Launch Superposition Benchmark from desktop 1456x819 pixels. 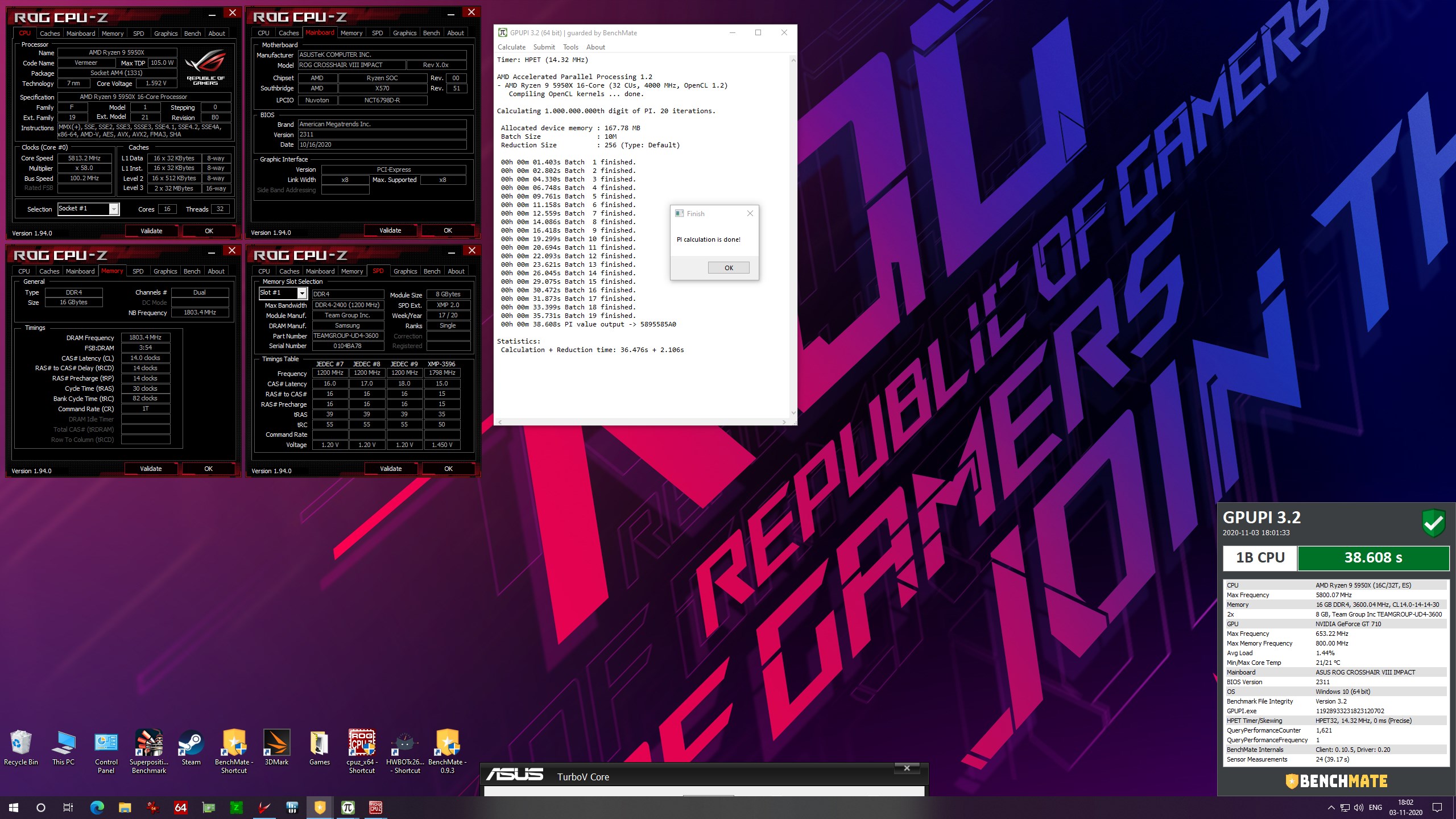point(149,752)
